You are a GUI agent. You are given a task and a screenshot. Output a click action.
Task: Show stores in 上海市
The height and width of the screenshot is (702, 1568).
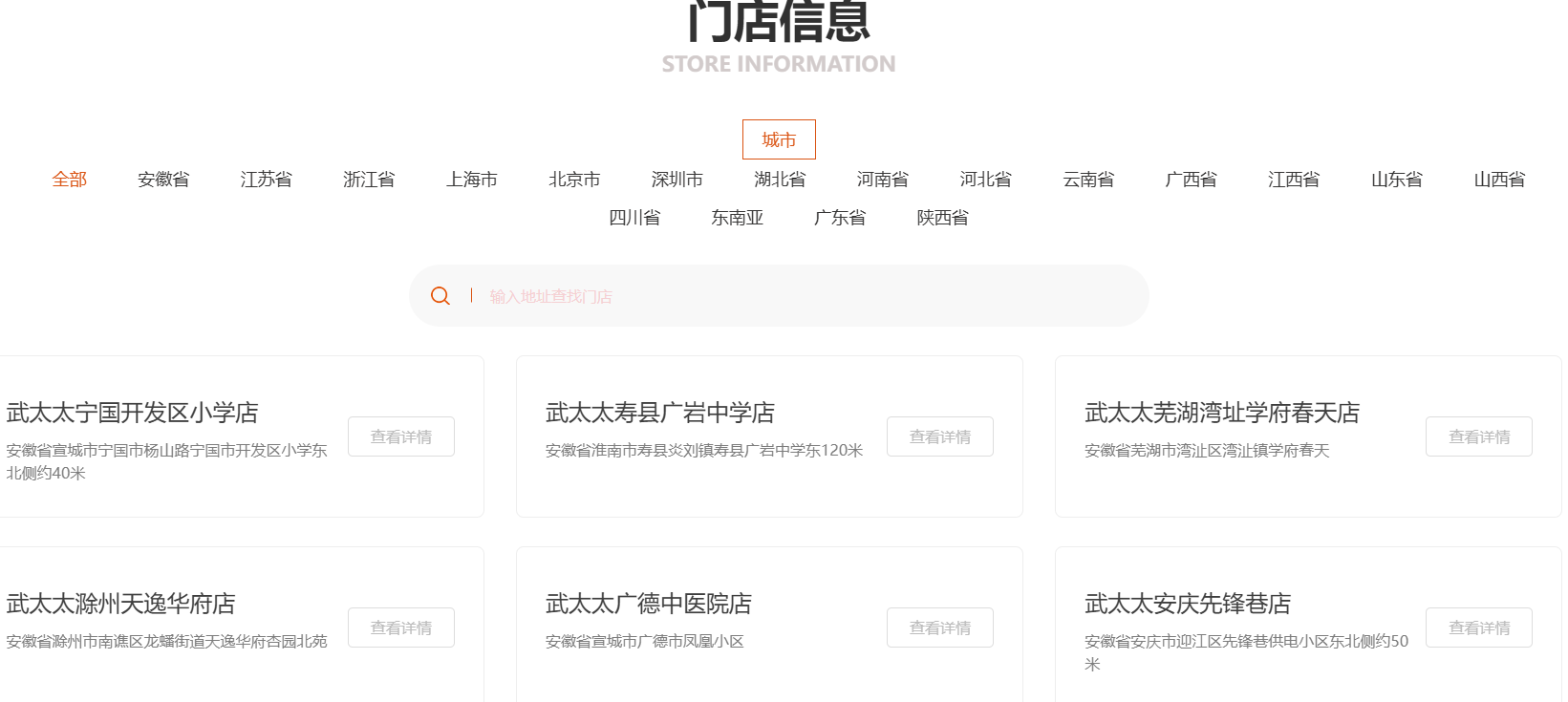(471, 180)
